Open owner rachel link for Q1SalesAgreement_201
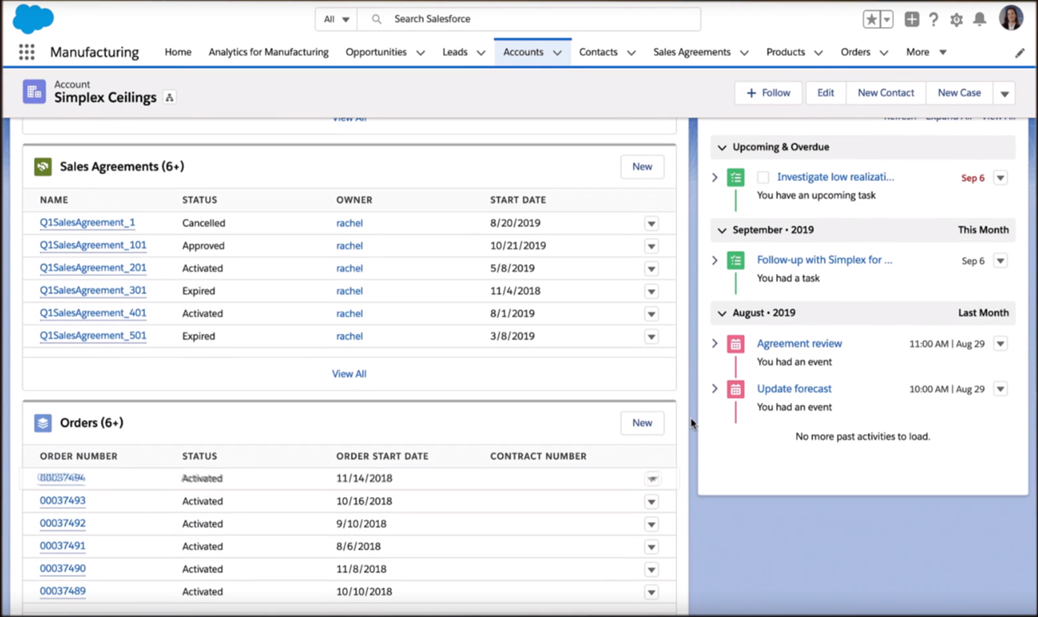1038x617 pixels. pyautogui.click(x=350, y=269)
